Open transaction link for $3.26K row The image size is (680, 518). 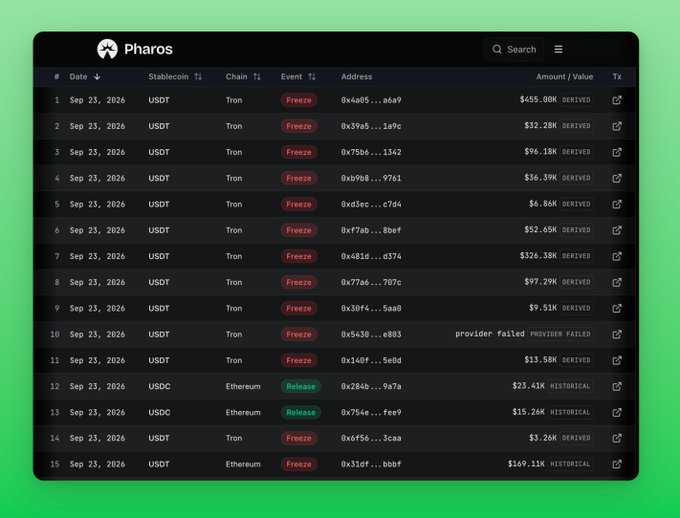(617, 438)
